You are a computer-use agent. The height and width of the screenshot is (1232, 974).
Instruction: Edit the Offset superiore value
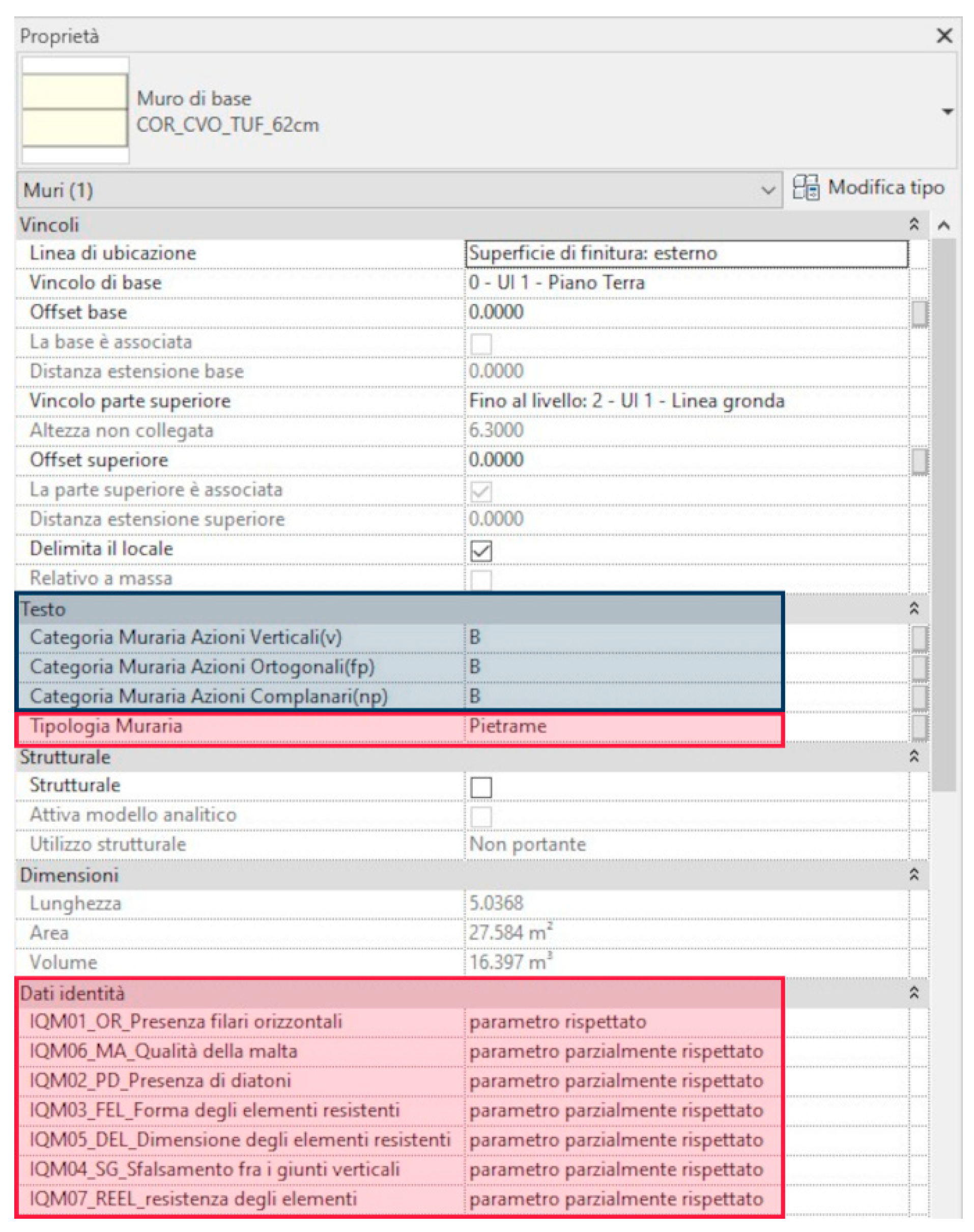pyautogui.click(x=687, y=460)
